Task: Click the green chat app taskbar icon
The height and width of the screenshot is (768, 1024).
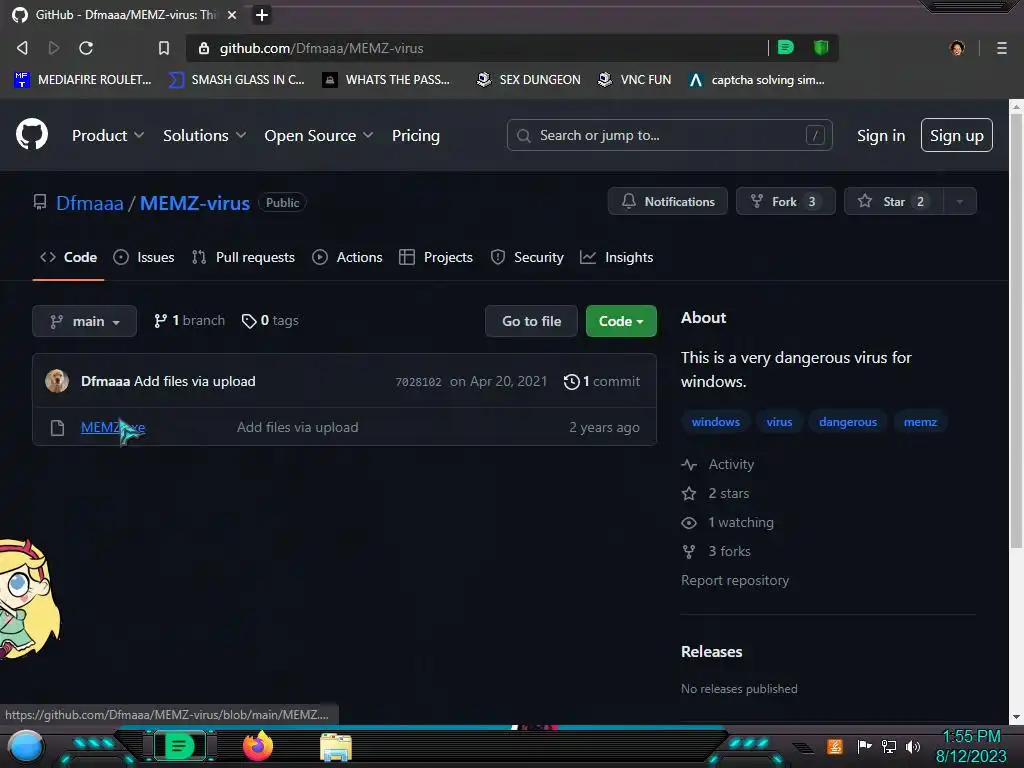Action: click(179, 746)
